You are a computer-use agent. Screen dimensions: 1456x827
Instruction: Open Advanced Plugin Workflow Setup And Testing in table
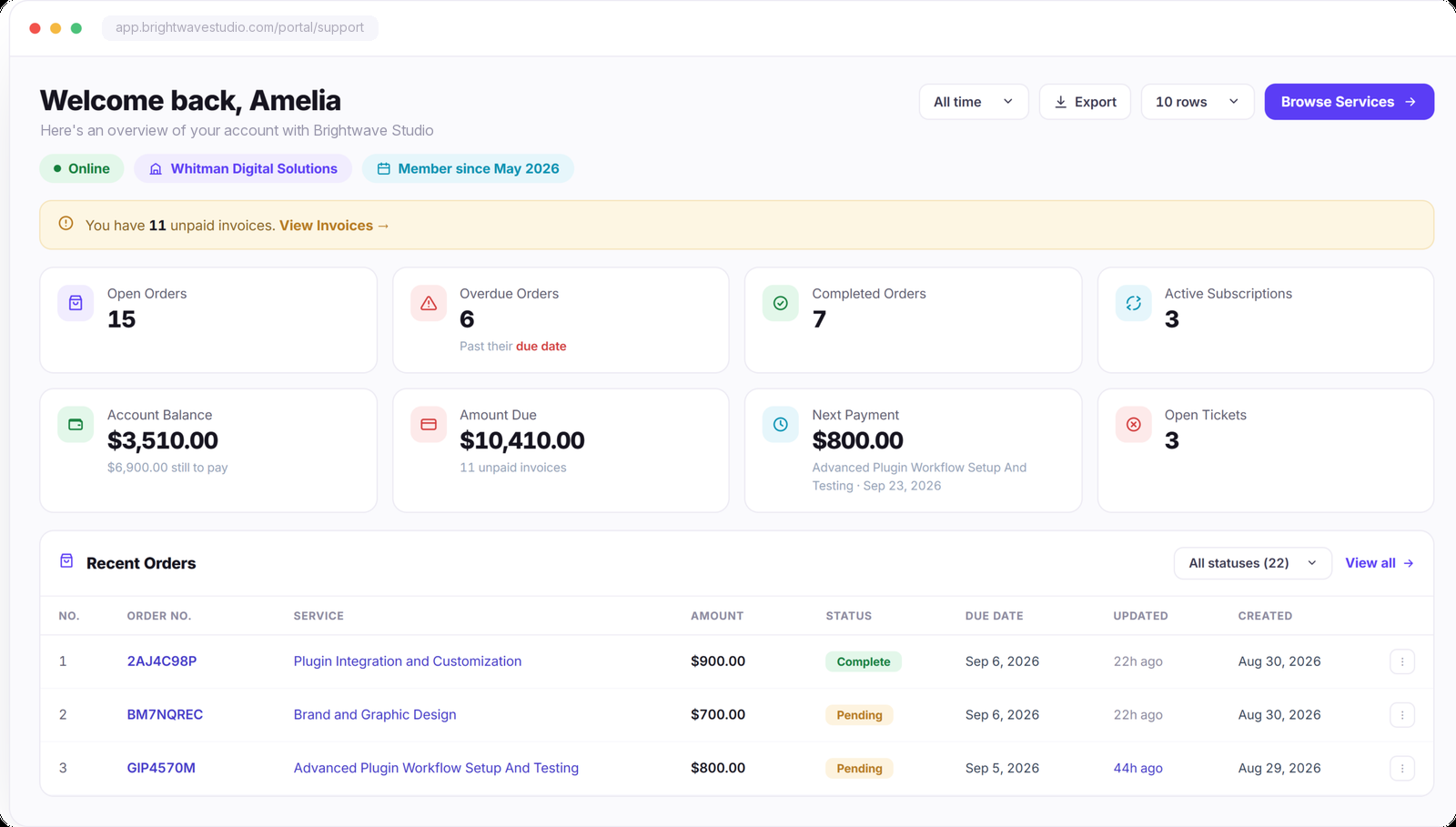click(x=436, y=769)
